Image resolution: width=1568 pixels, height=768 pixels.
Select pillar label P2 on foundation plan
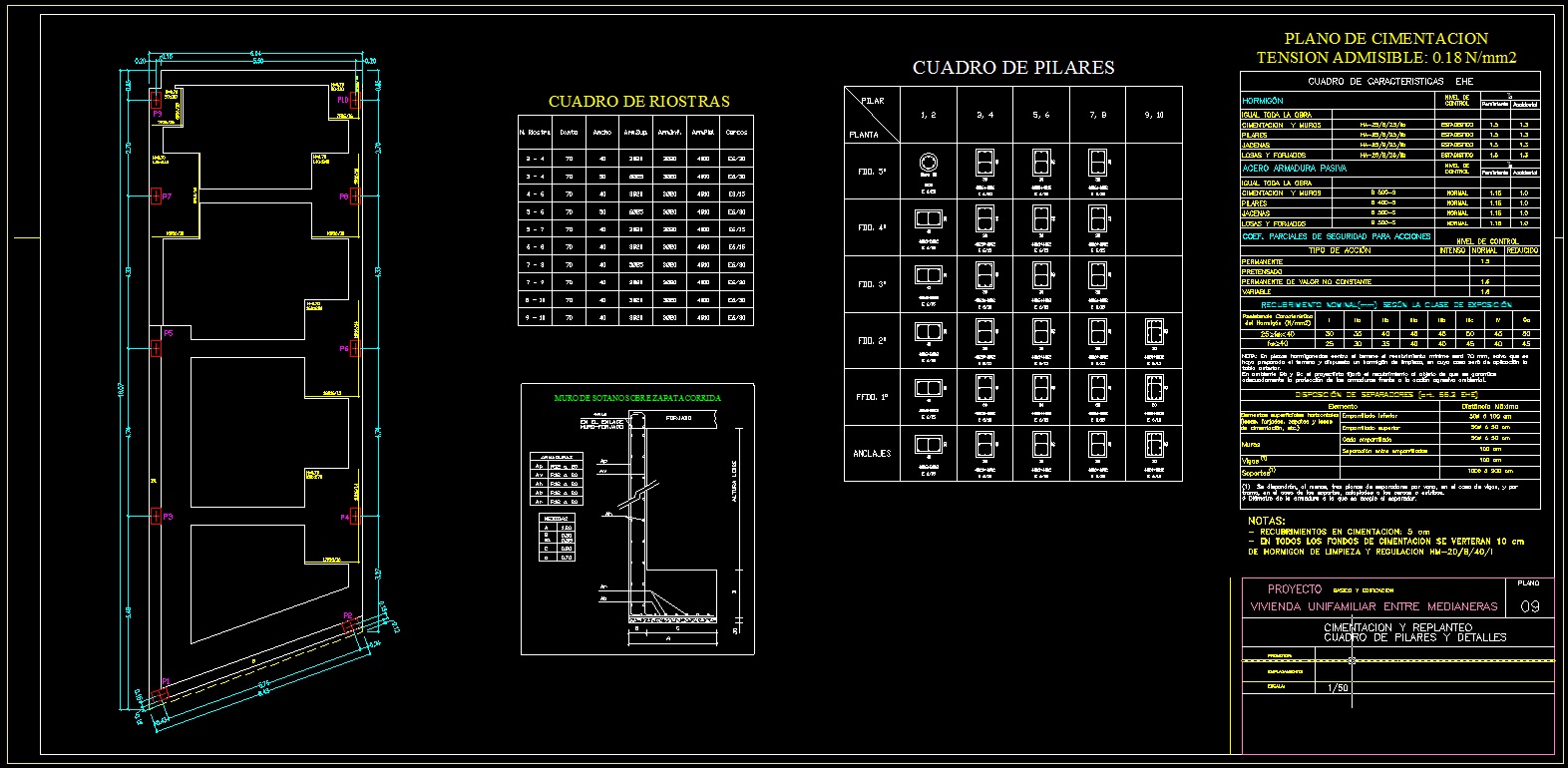347,615
